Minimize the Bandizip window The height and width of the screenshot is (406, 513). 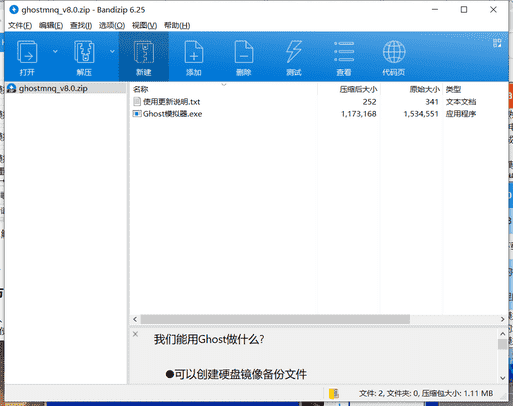(x=435, y=10)
